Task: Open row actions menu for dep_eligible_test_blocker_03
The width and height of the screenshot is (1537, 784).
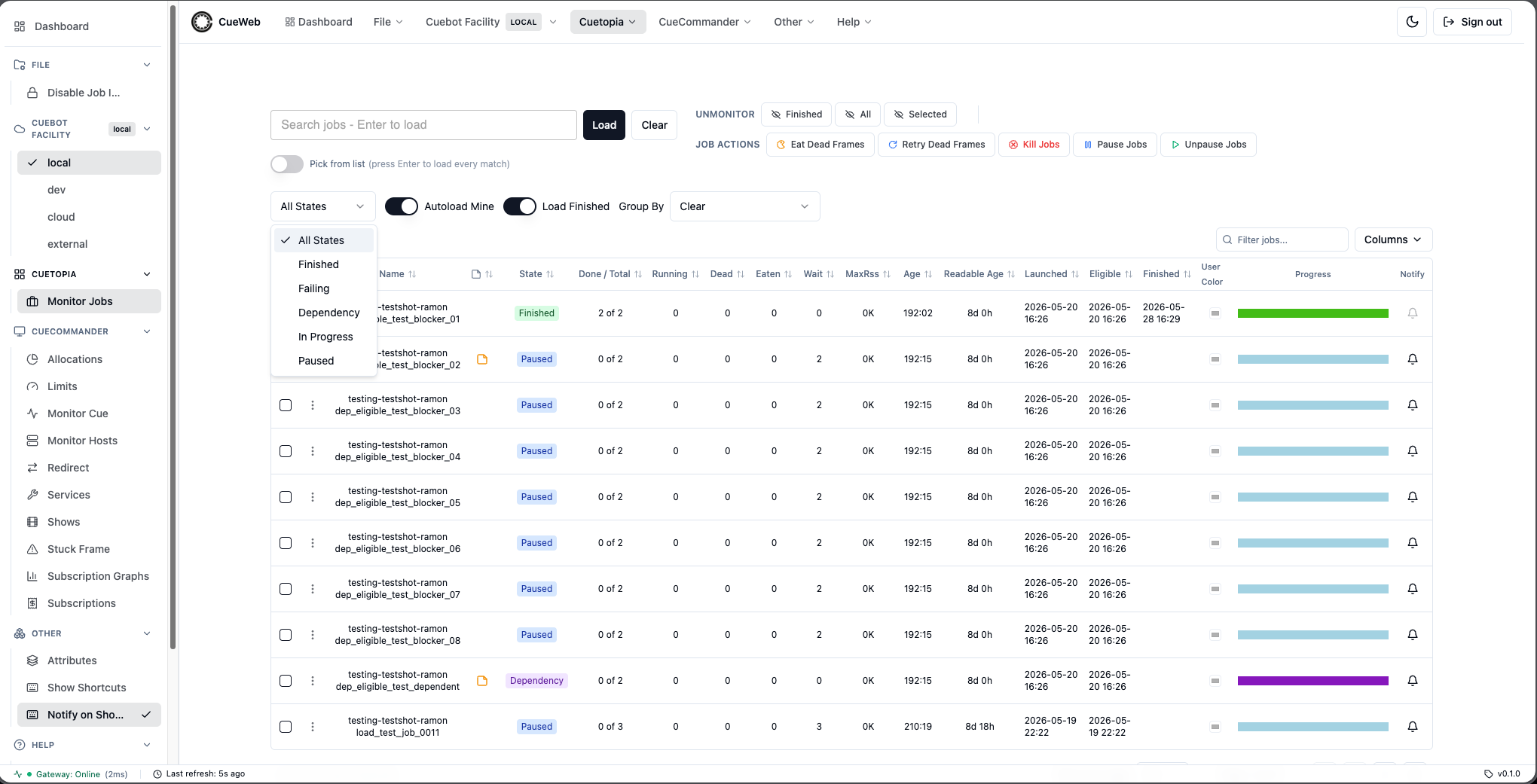Action: click(x=313, y=405)
